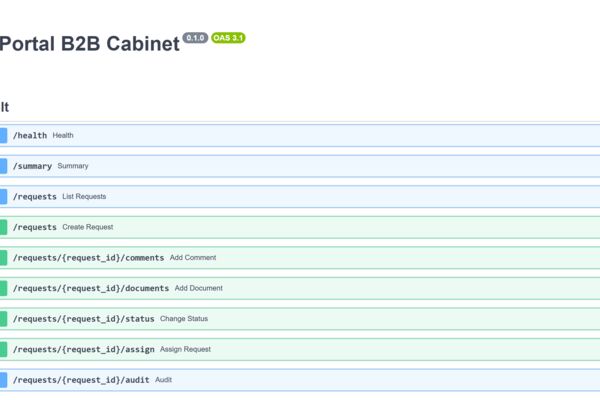Click the method badge on /health row
The width and height of the screenshot is (600, 400).
point(3,136)
